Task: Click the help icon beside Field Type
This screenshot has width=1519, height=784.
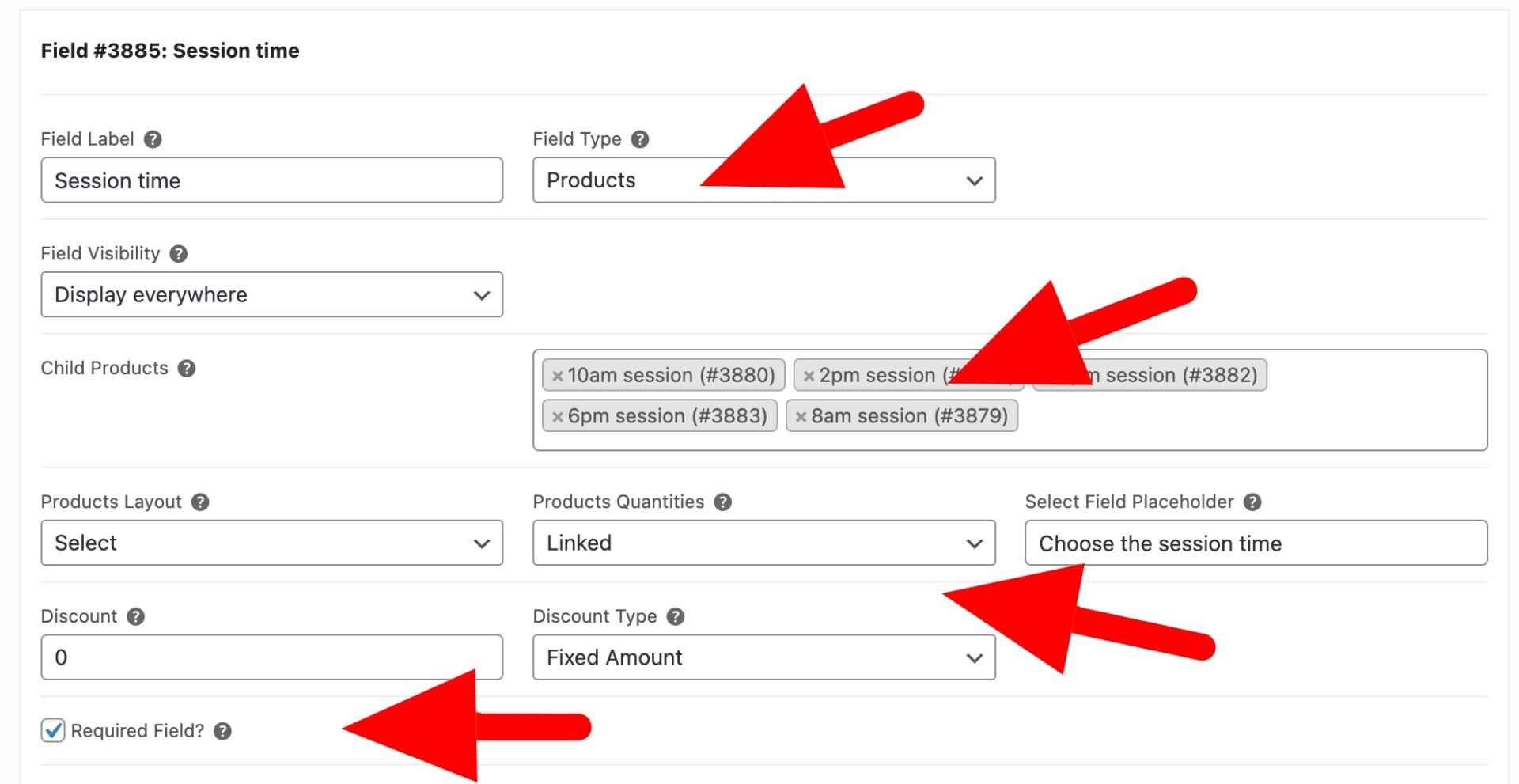Action: click(639, 138)
